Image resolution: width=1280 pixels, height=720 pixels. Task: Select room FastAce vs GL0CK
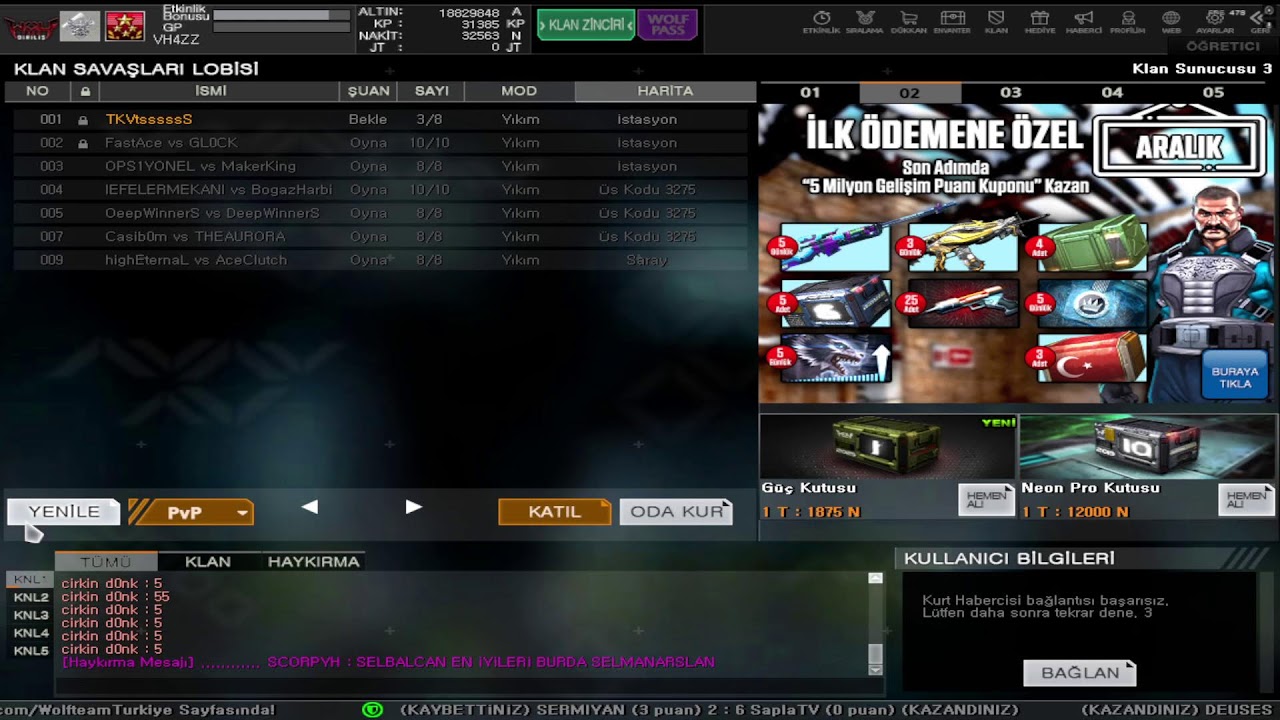point(380,143)
